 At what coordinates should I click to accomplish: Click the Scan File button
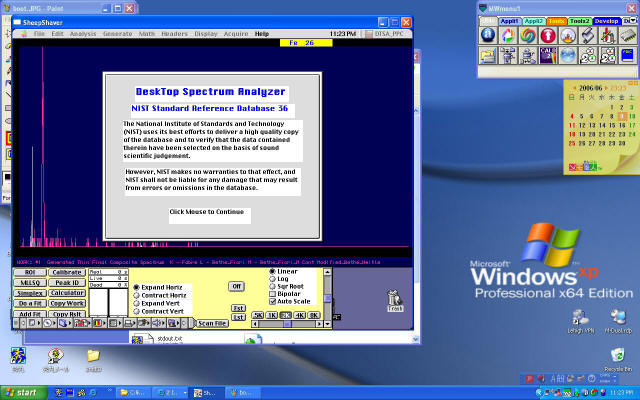tap(212, 323)
